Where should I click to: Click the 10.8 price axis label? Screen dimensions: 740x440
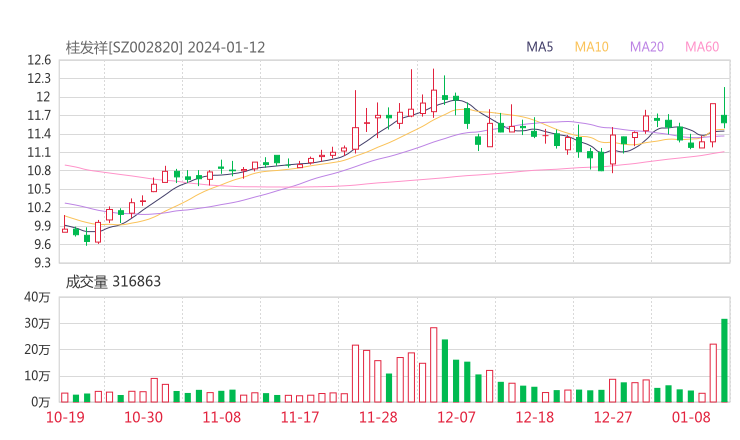[39, 170]
